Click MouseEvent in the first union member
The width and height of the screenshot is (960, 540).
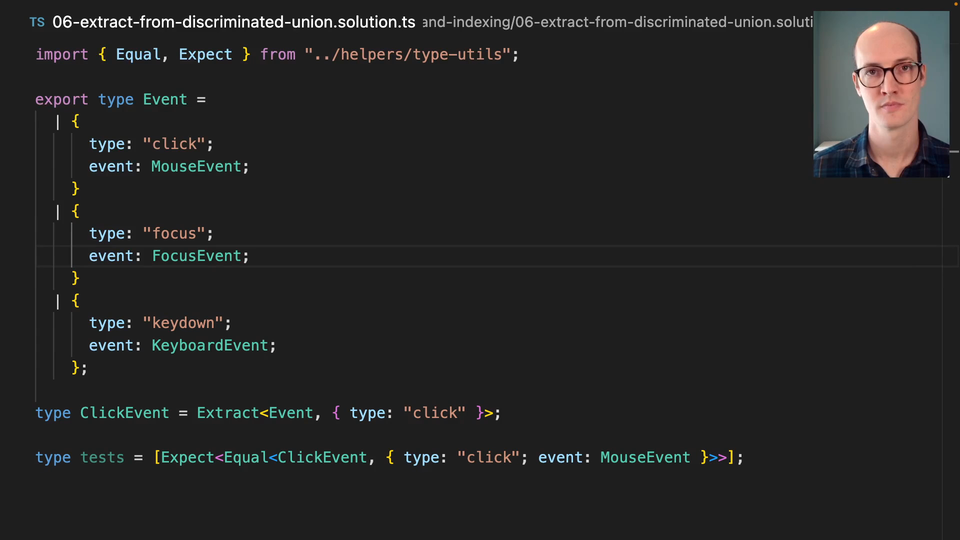coord(196,166)
